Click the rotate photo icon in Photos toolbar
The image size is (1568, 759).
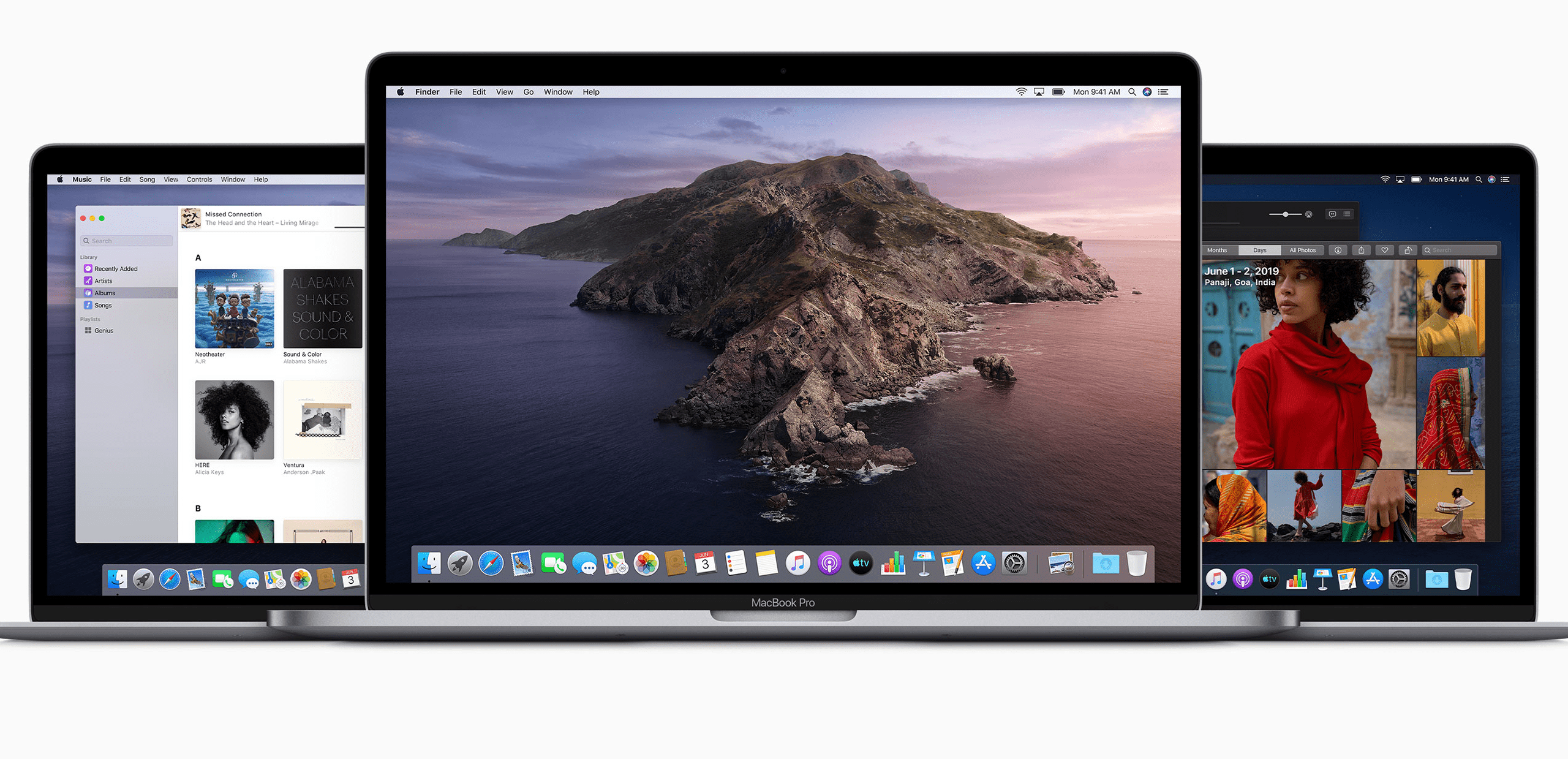tap(1408, 250)
